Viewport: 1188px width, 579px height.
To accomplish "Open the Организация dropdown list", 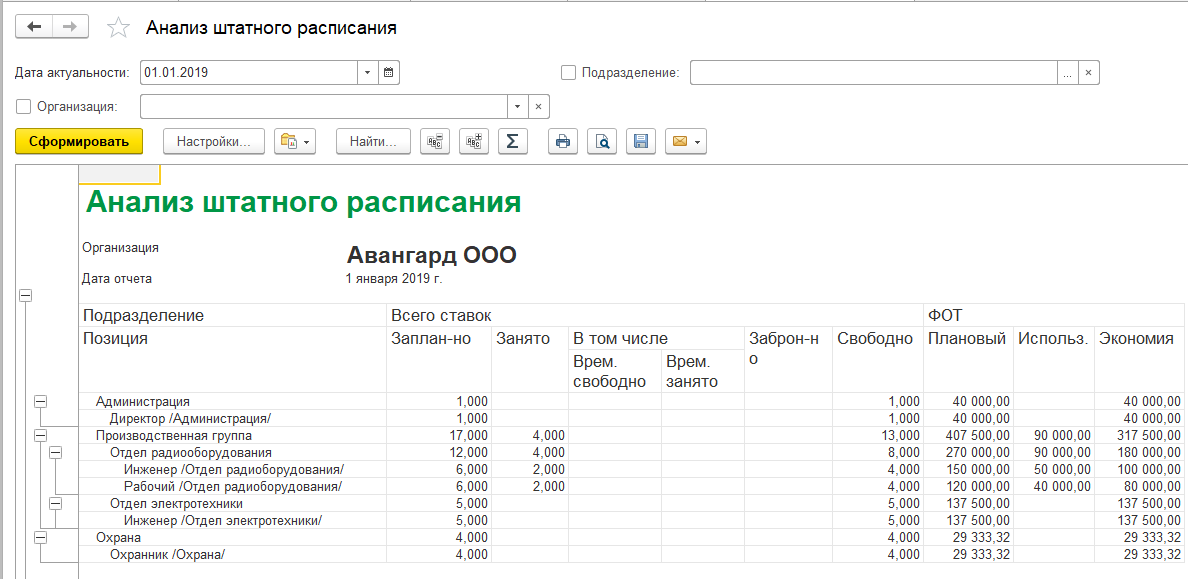I will click(x=517, y=107).
